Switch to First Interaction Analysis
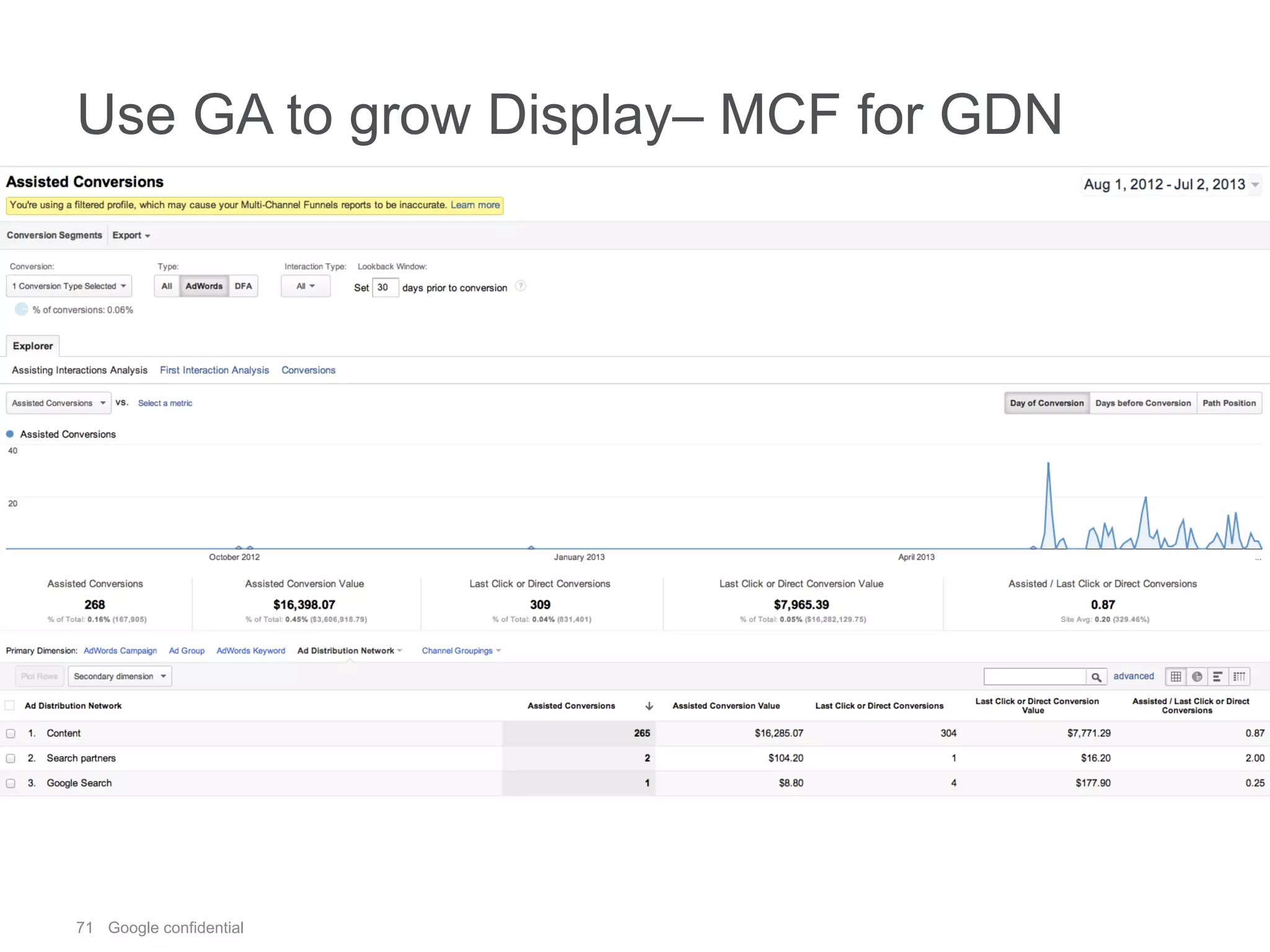Screen dimensions: 1270x952 (215, 370)
